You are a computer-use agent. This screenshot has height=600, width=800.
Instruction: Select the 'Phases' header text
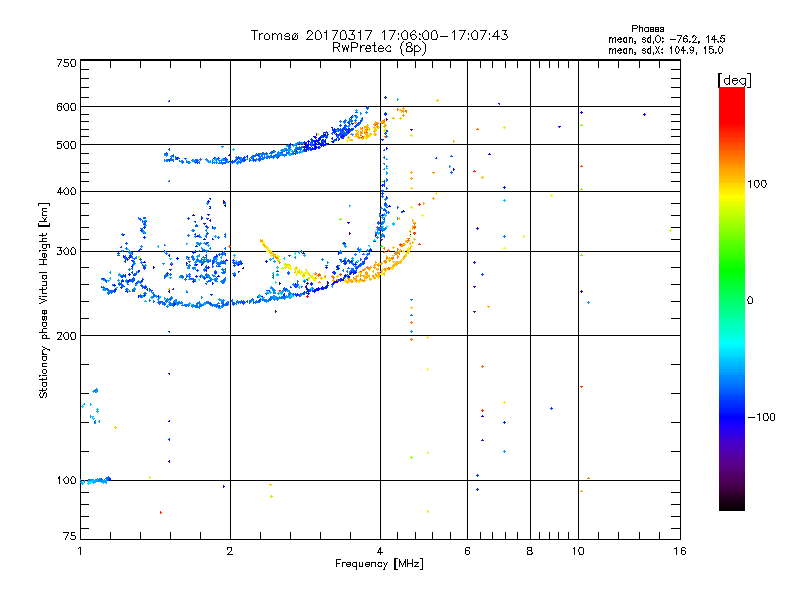(647, 29)
